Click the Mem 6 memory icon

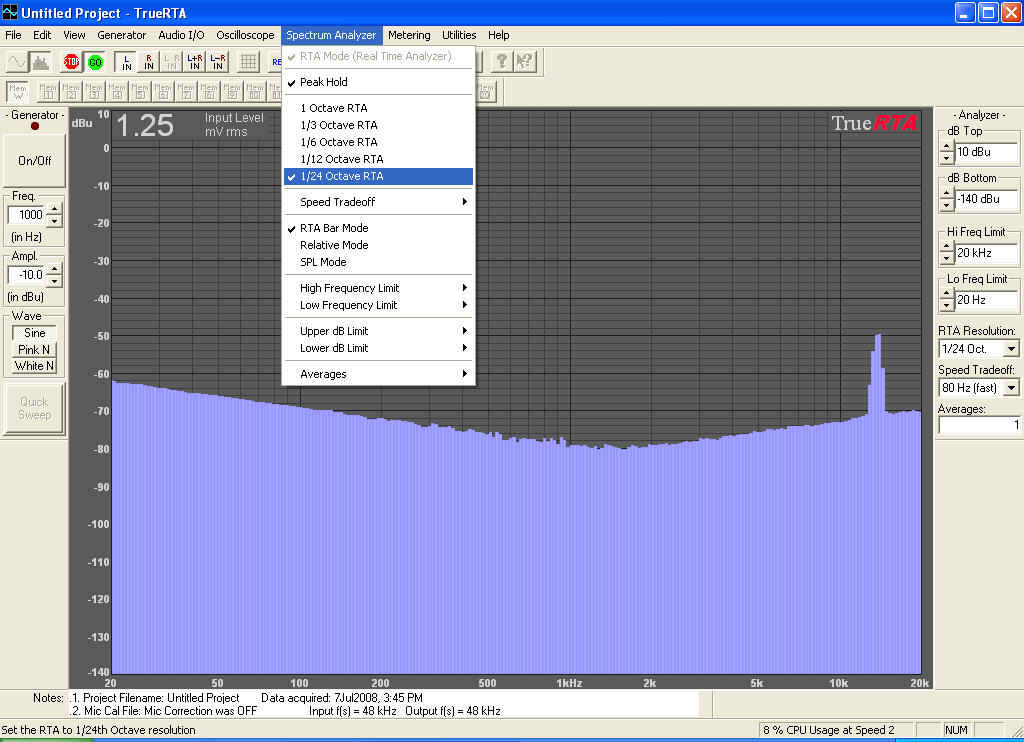pos(163,91)
